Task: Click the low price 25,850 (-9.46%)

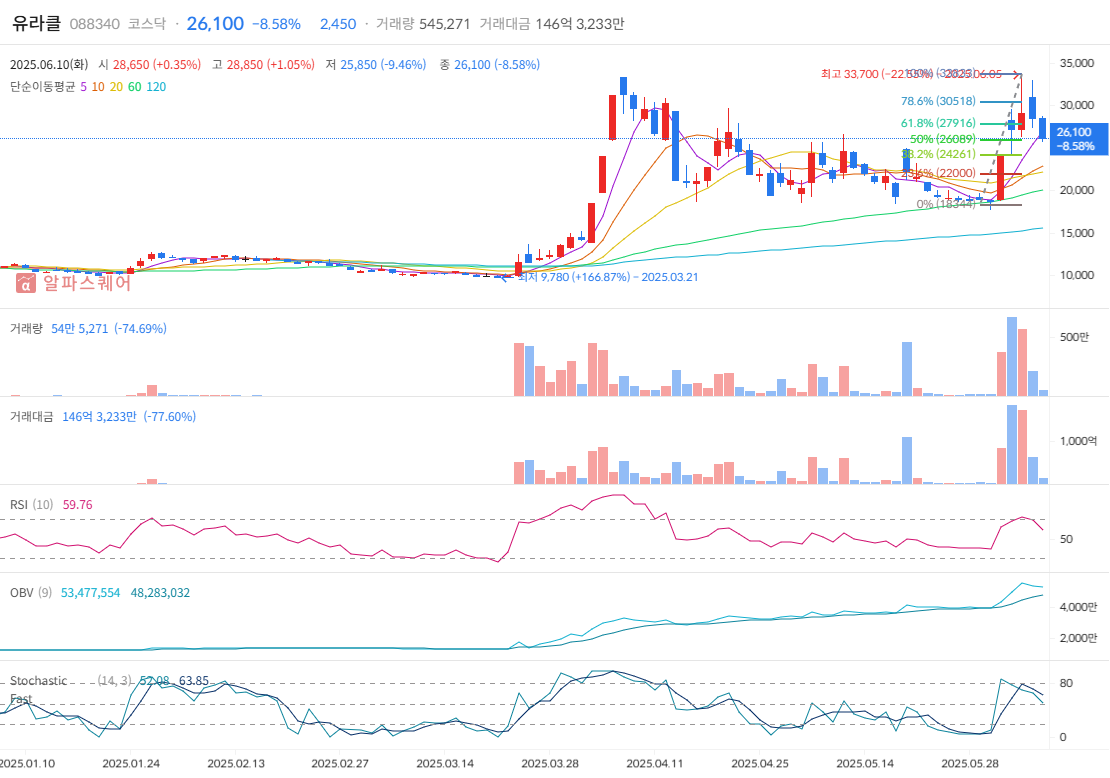Action: pyautogui.click(x=383, y=64)
